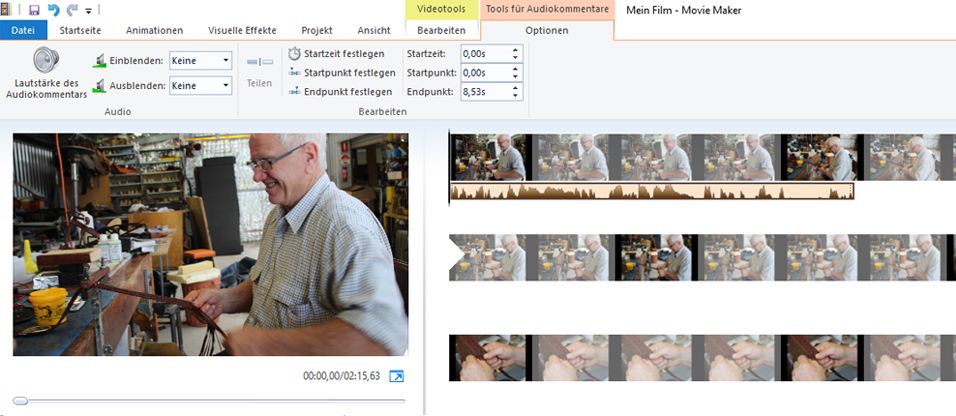Select dark hands clip in bottom row
Viewport: 956px width, 416px height.
coord(823,358)
